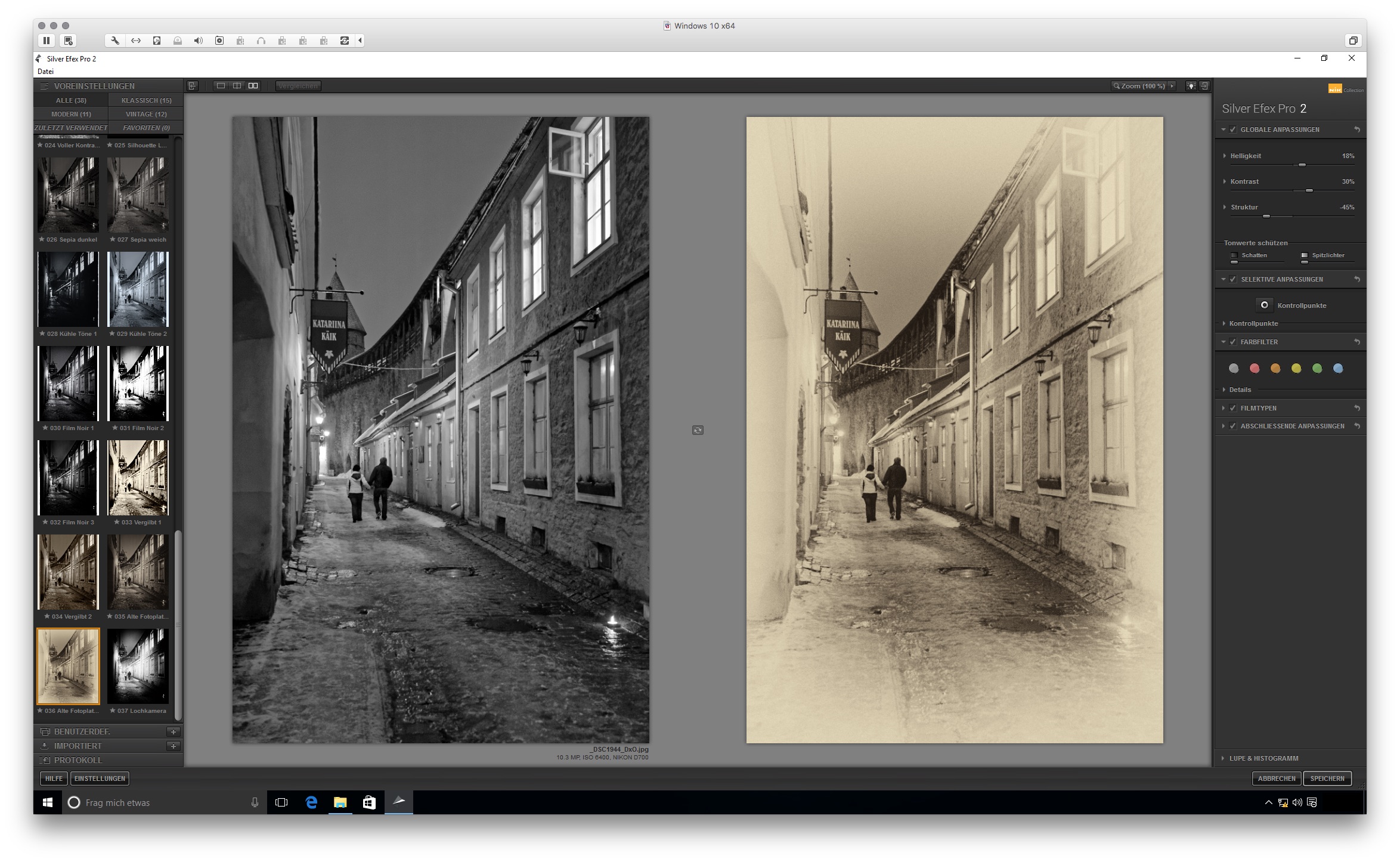The image size is (1400, 862).
Task: Reset Abschliessende Anpassungen with the arrow icon
Action: tap(1357, 426)
